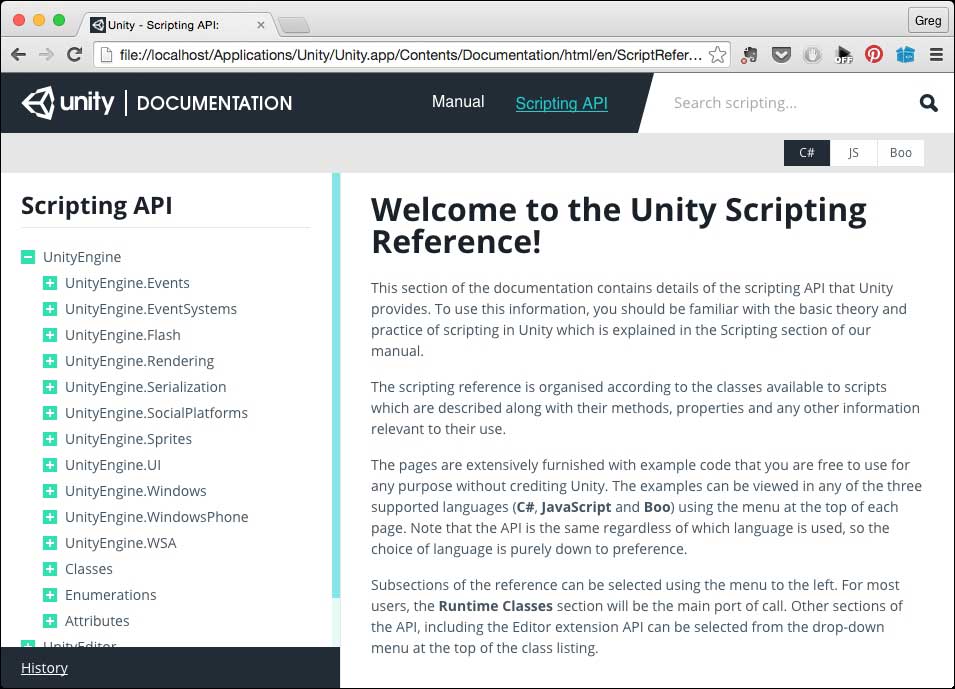Screen dimensions: 955x689
Task: Go forward with the browser forward arrow
Action: point(46,55)
